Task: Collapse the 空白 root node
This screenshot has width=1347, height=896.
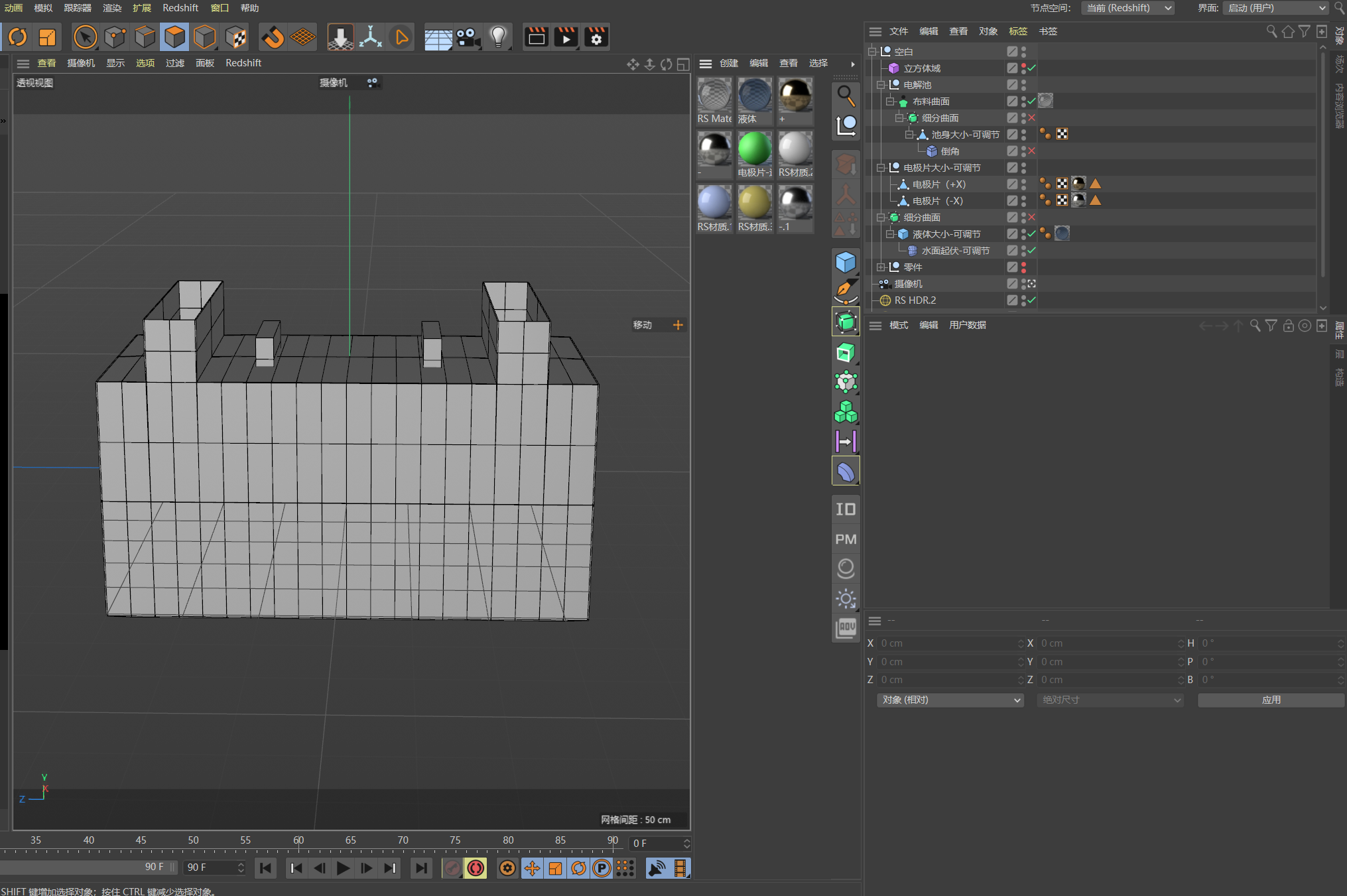Action: pyautogui.click(x=872, y=51)
